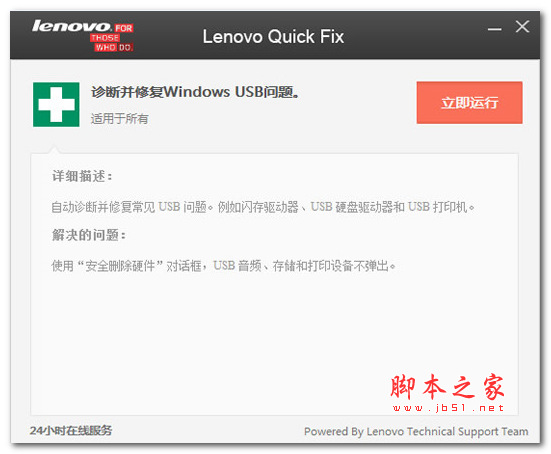This screenshot has width=551, height=454.
Task: Minimize the Lenovo Quick Fix window
Action: 494,29
